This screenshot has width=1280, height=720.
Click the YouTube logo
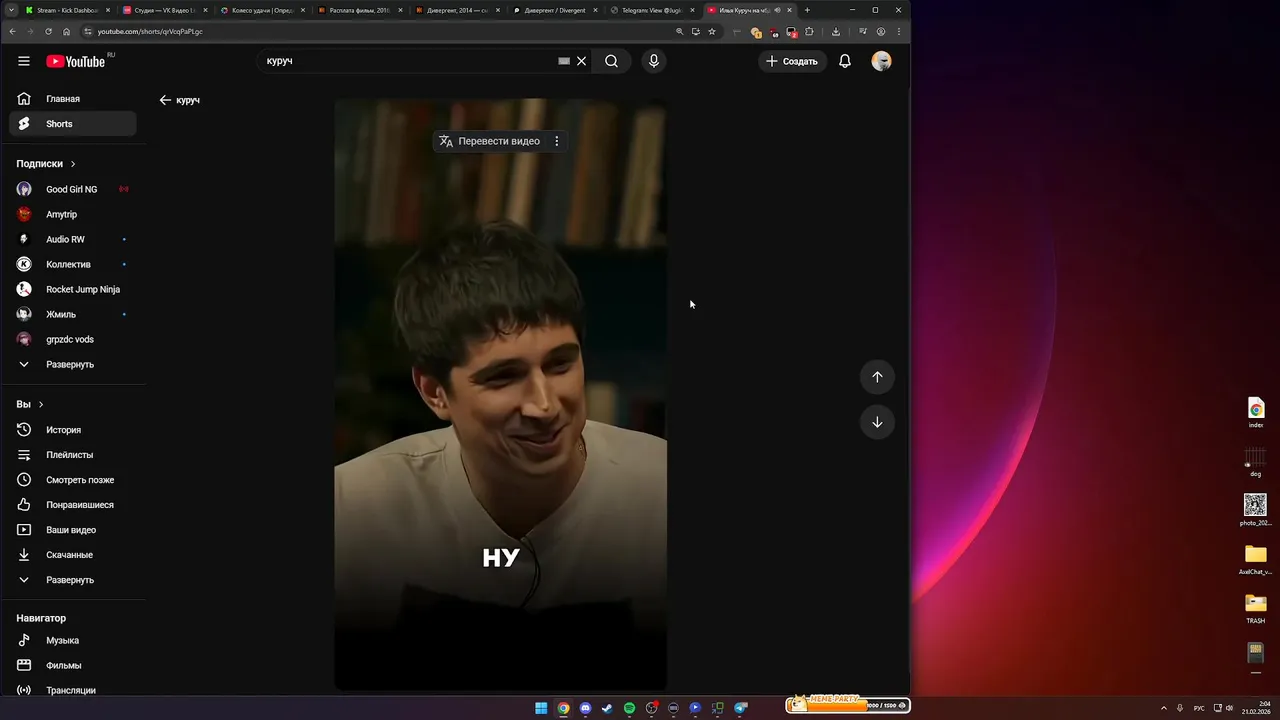76,61
